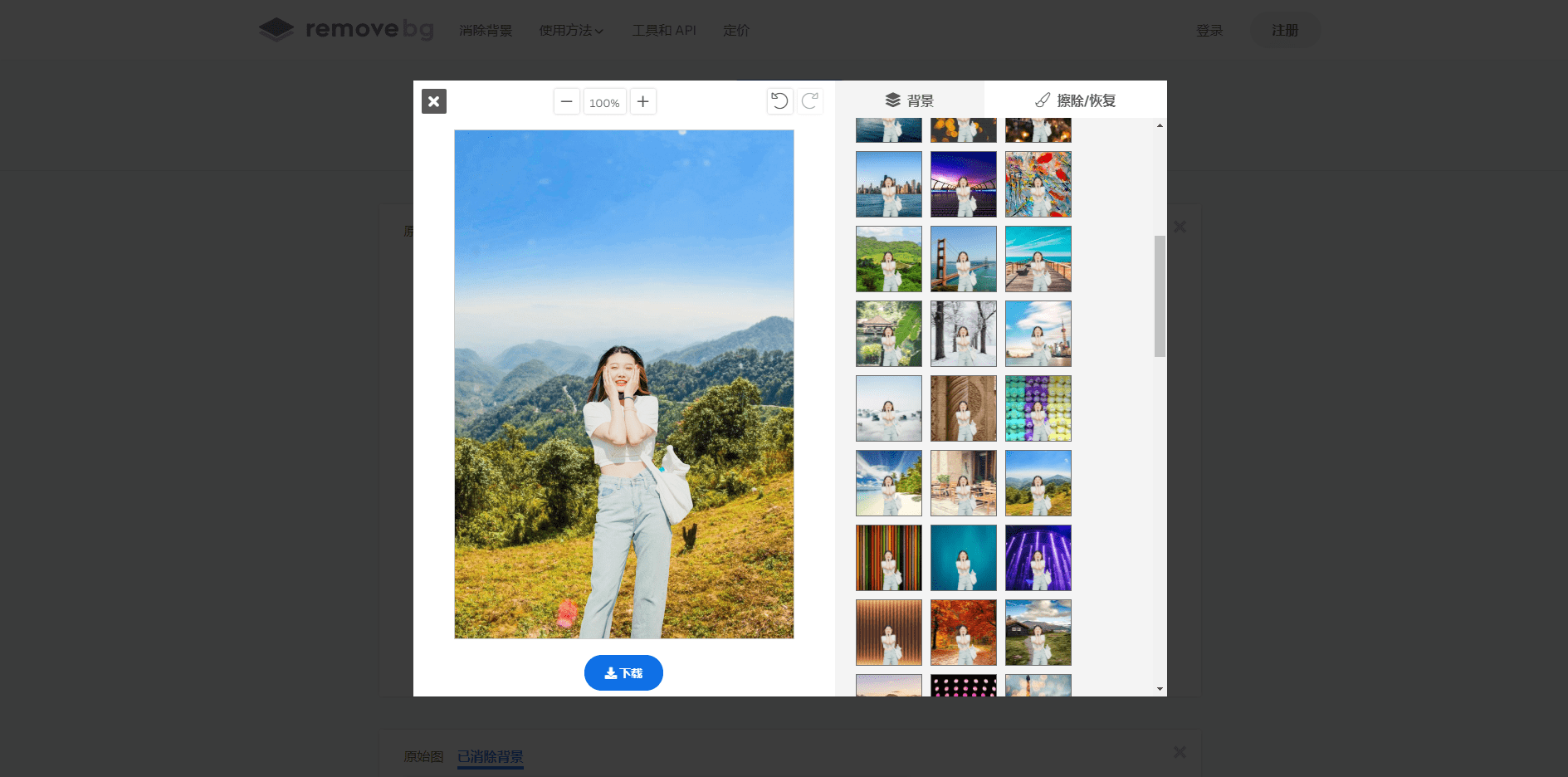
Task: Click the scrollbar thumb in background list
Action: [1160, 296]
